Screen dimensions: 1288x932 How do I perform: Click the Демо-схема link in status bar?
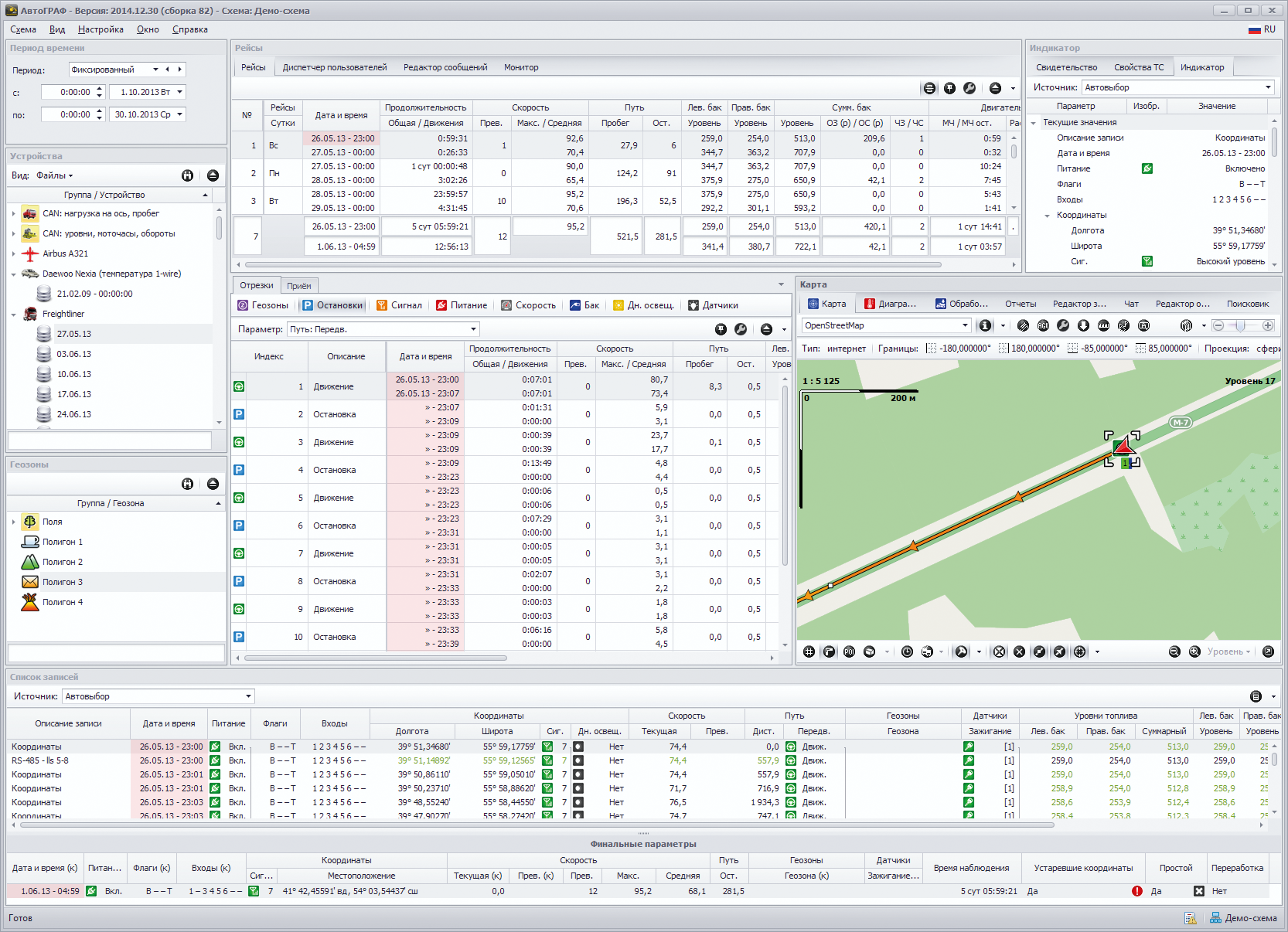[x=1243, y=918]
